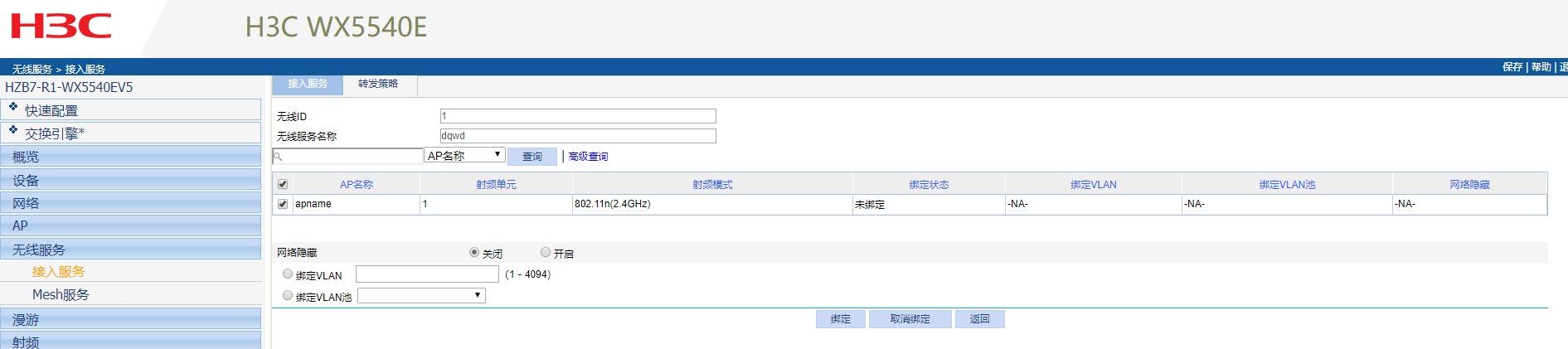This screenshot has height=349, width=1568.
Task: Toggle the select-all checkbox in table header
Action: coord(283,184)
